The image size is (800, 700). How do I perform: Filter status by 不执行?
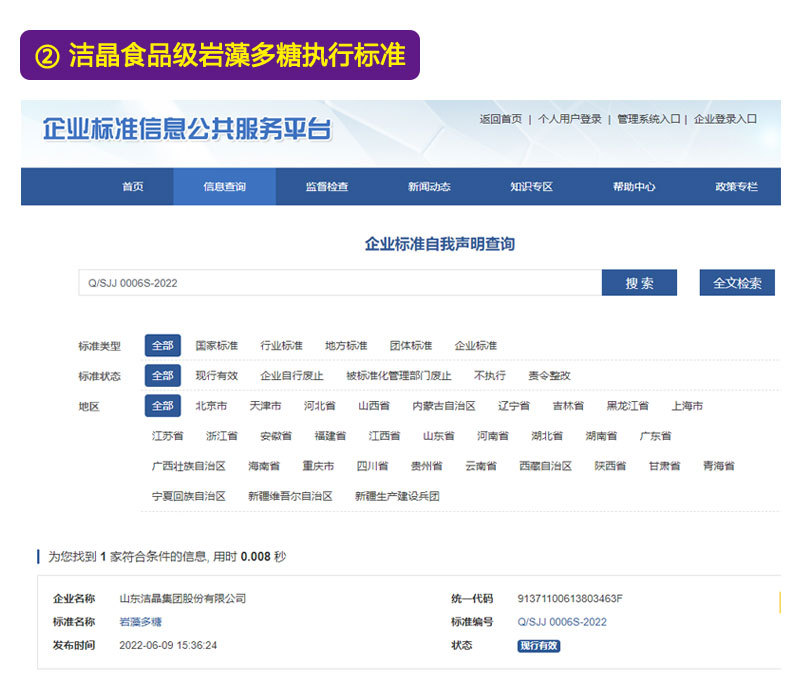click(490, 376)
